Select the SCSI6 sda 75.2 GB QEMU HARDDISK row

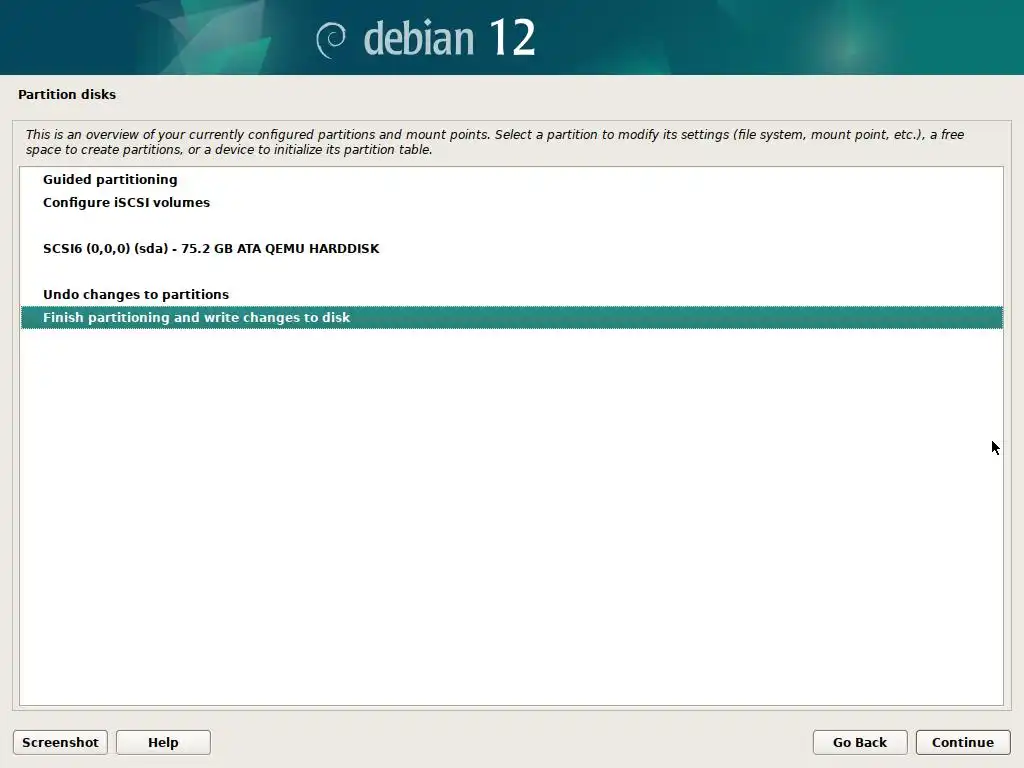pos(511,249)
